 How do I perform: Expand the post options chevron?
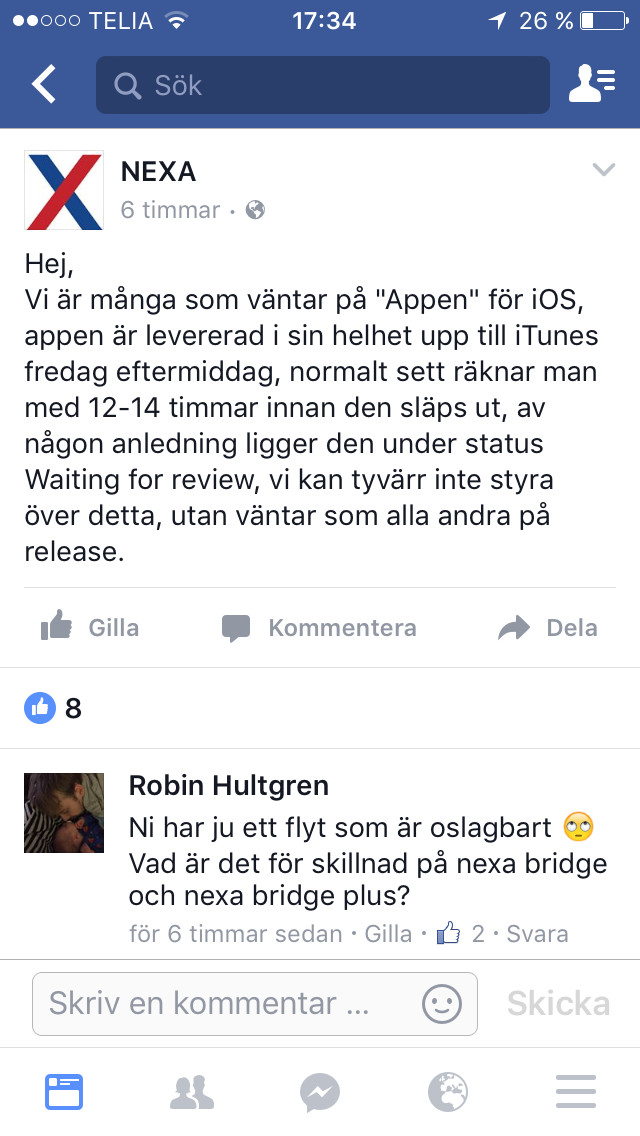(x=603, y=170)
